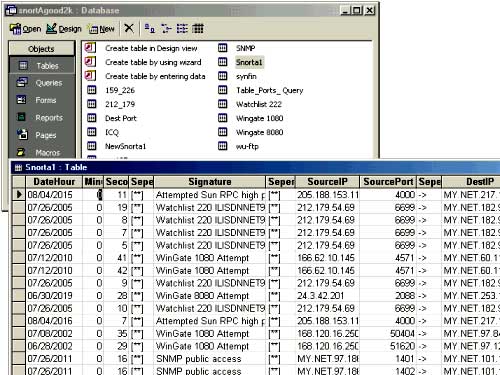Click date cell 07/12/2010 with seconds 41
This screenshot has width=500, height=375.
pyautogui.click(x=54, y=258)
